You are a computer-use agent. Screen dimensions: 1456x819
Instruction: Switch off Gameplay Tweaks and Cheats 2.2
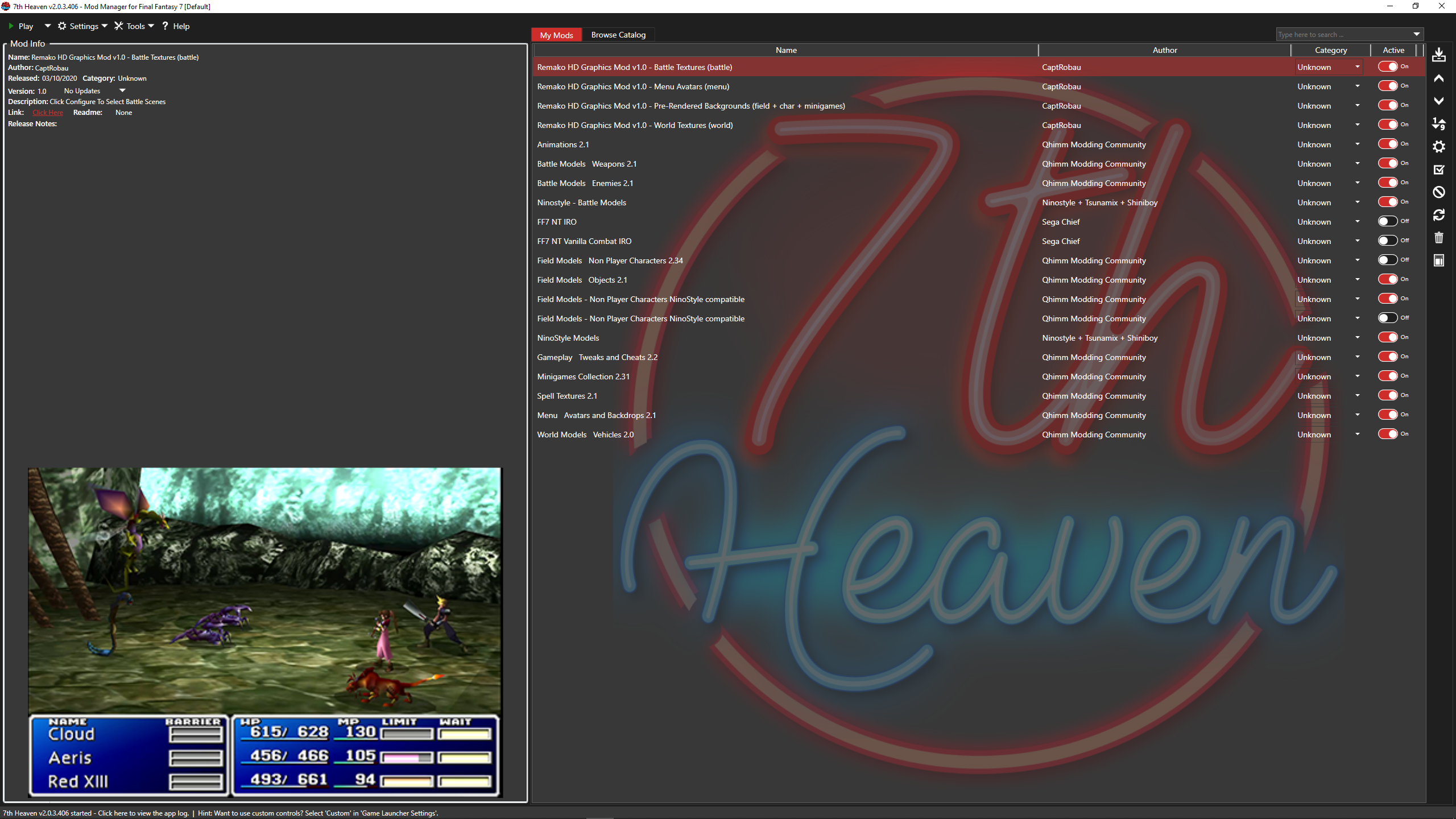tap(1388, 357)
